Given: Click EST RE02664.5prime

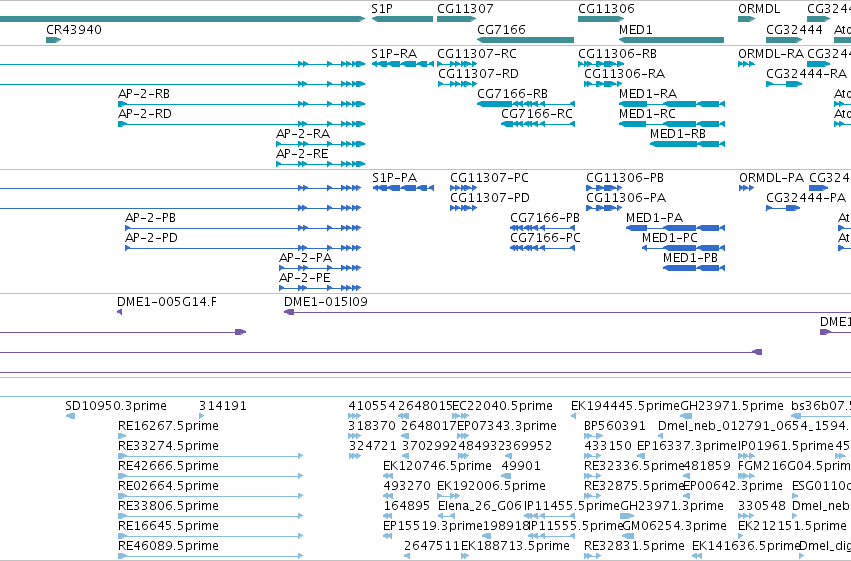Looking at the screenshot, I should 210,496.
